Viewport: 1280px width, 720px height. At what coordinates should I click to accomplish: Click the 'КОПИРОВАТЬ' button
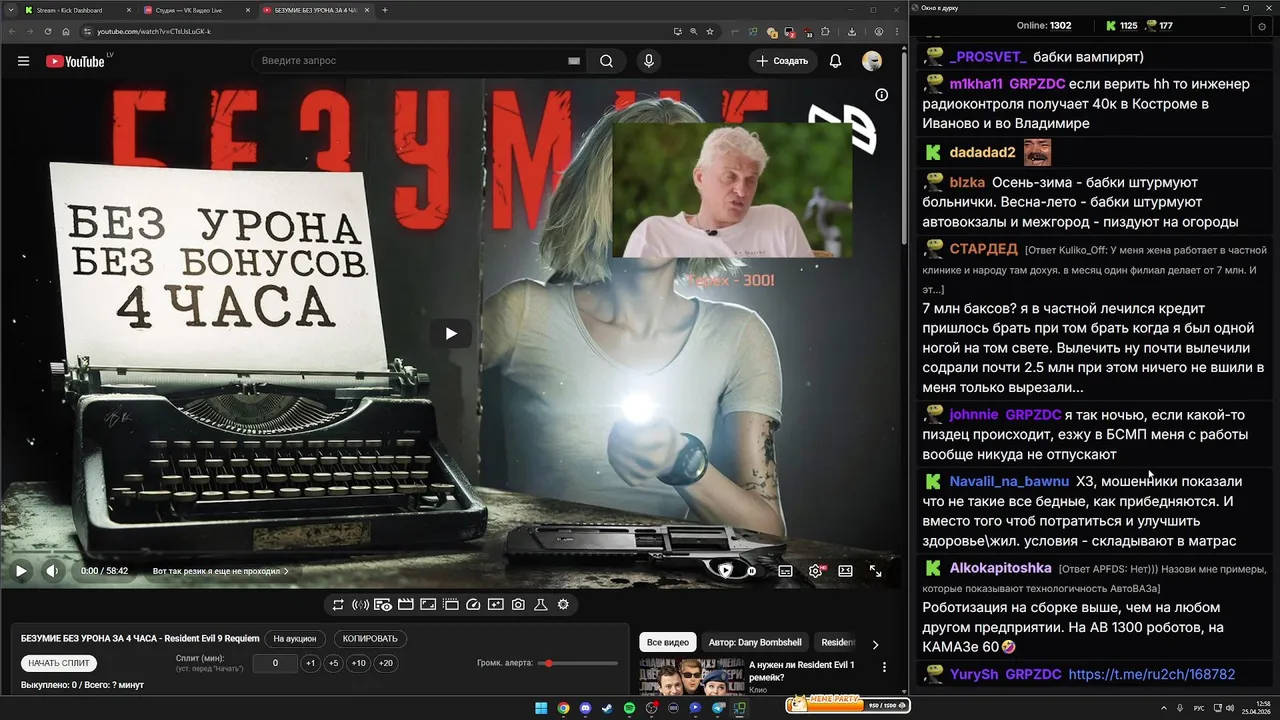pos(370,638)
